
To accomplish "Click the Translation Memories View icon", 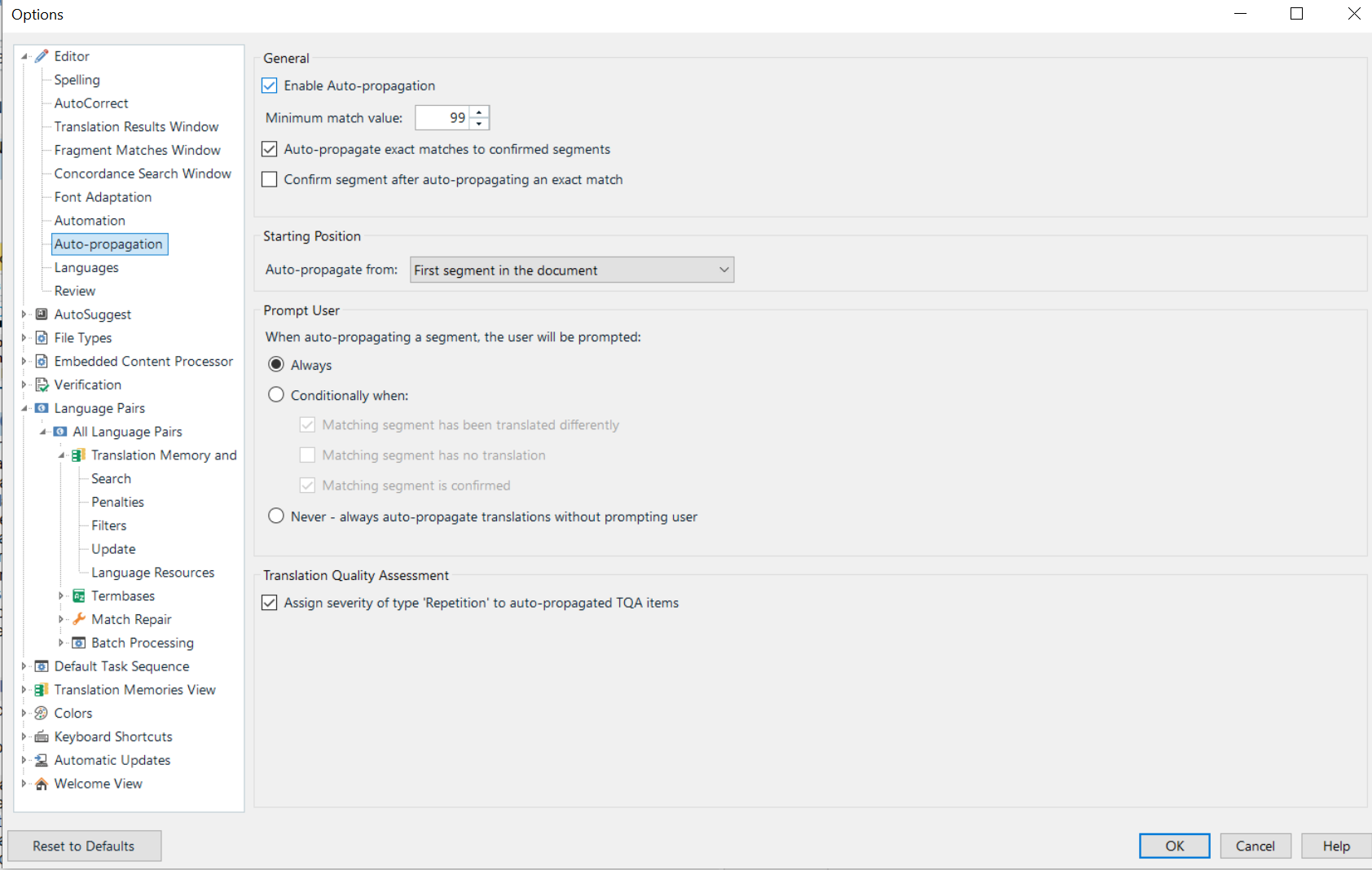I will tap(42, 689).
